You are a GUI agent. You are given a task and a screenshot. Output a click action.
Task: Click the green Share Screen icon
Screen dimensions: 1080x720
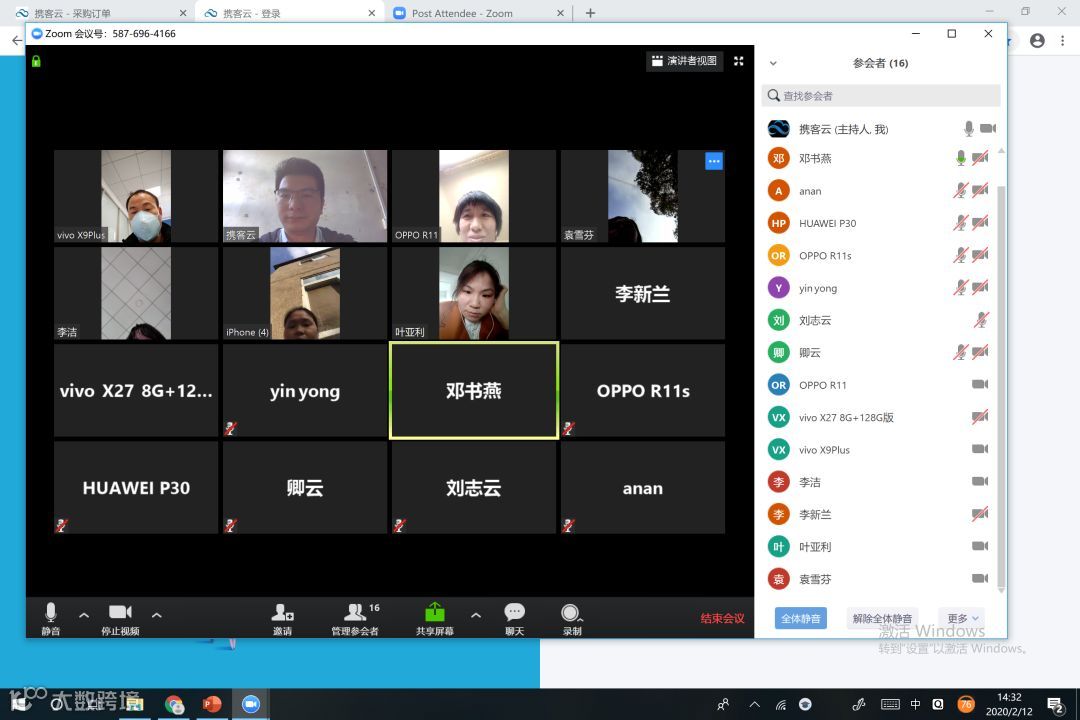coord(435,612)
